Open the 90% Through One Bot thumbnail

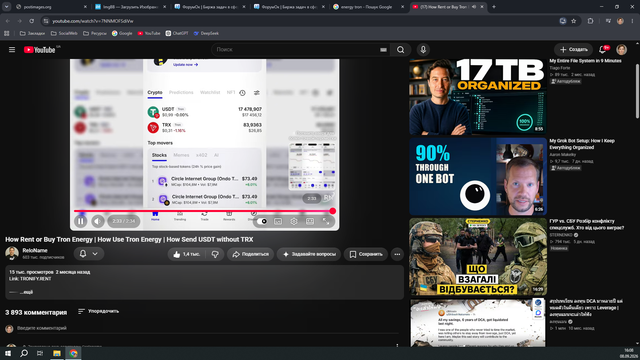click(478, 176)
